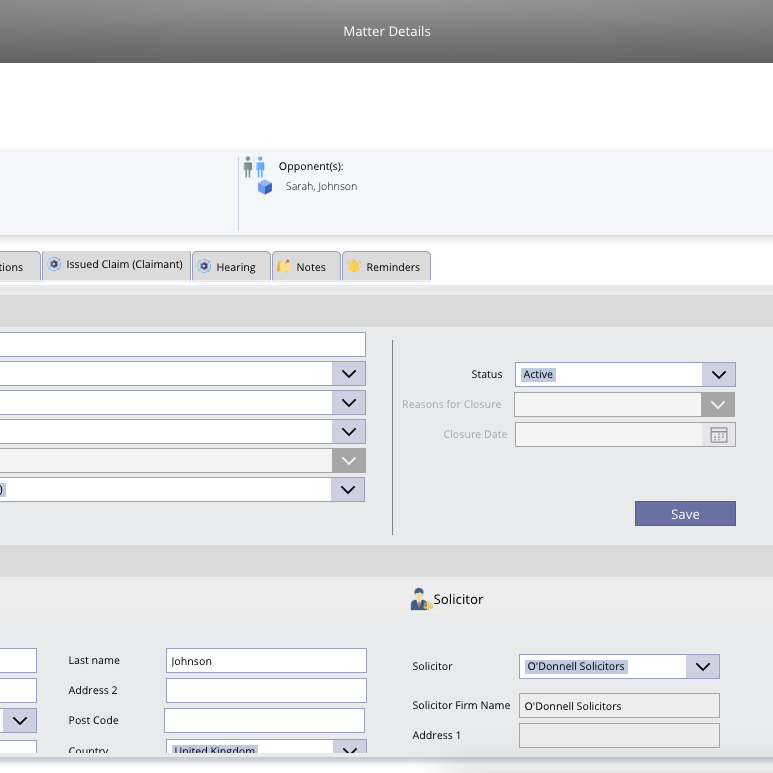
Task: Click the Active status value
Action: coord(538,375)
